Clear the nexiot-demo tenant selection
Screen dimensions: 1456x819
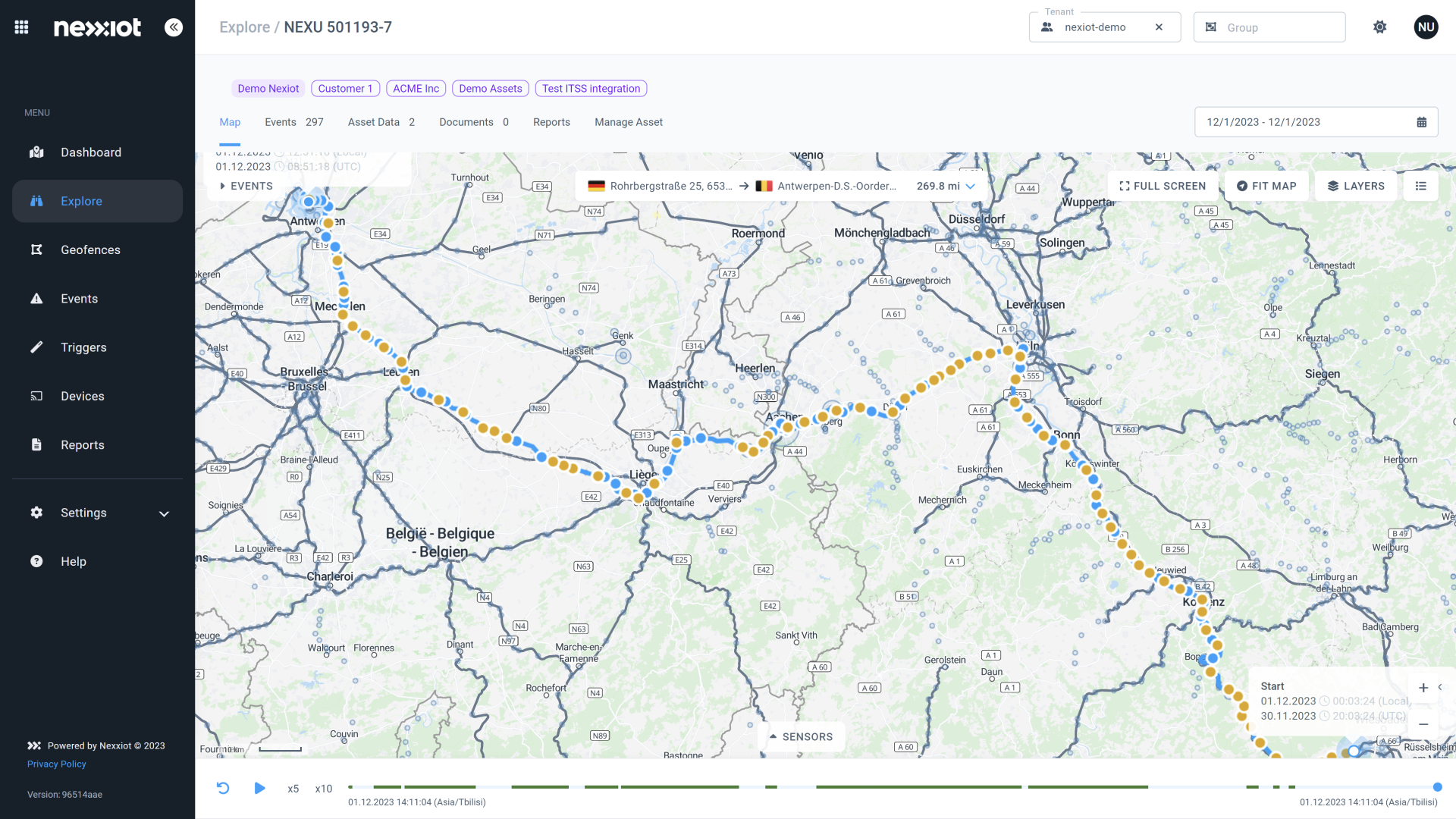pos(1159,27)
